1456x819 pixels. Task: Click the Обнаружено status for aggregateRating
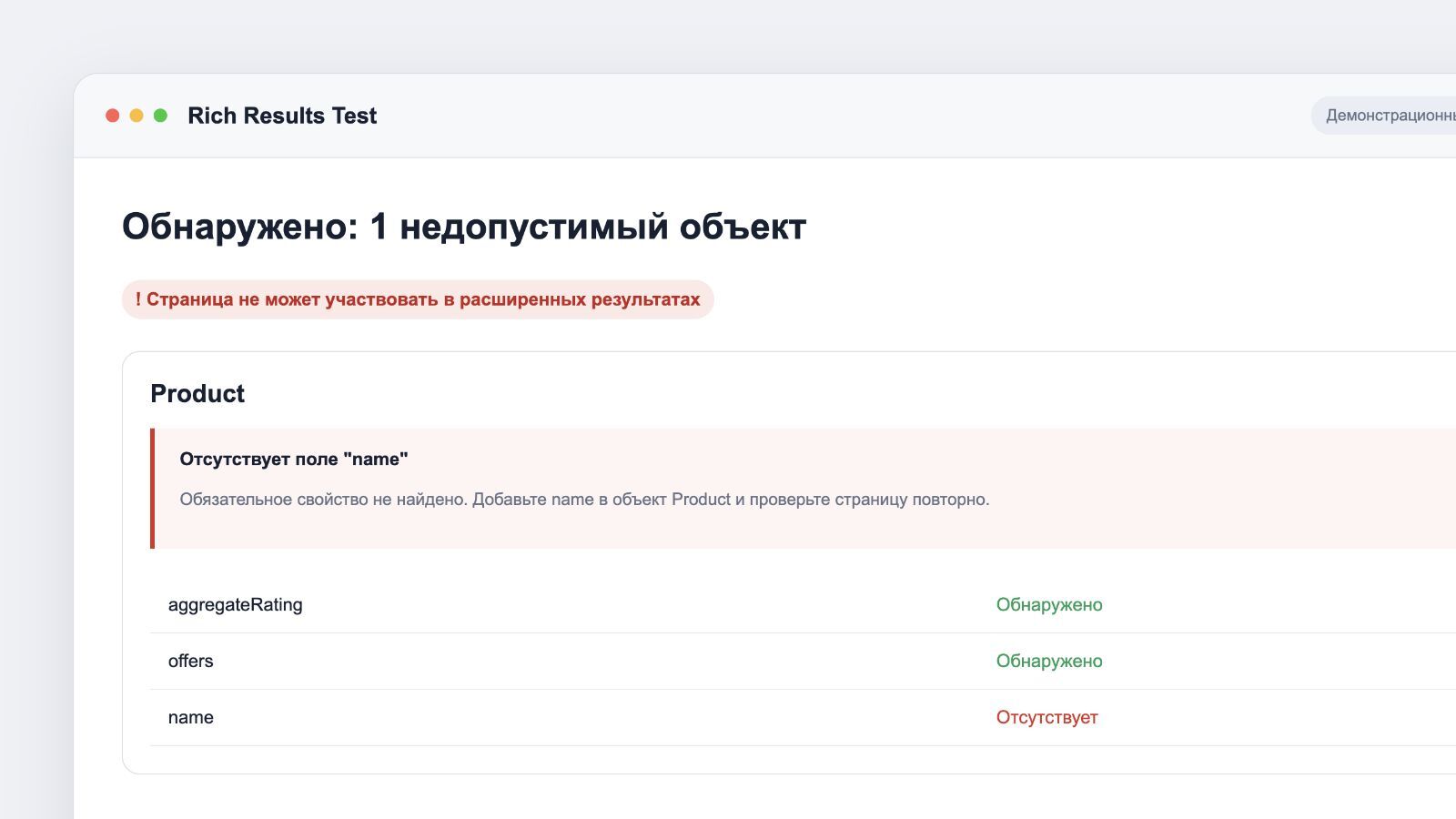[x=1049, y=604]
